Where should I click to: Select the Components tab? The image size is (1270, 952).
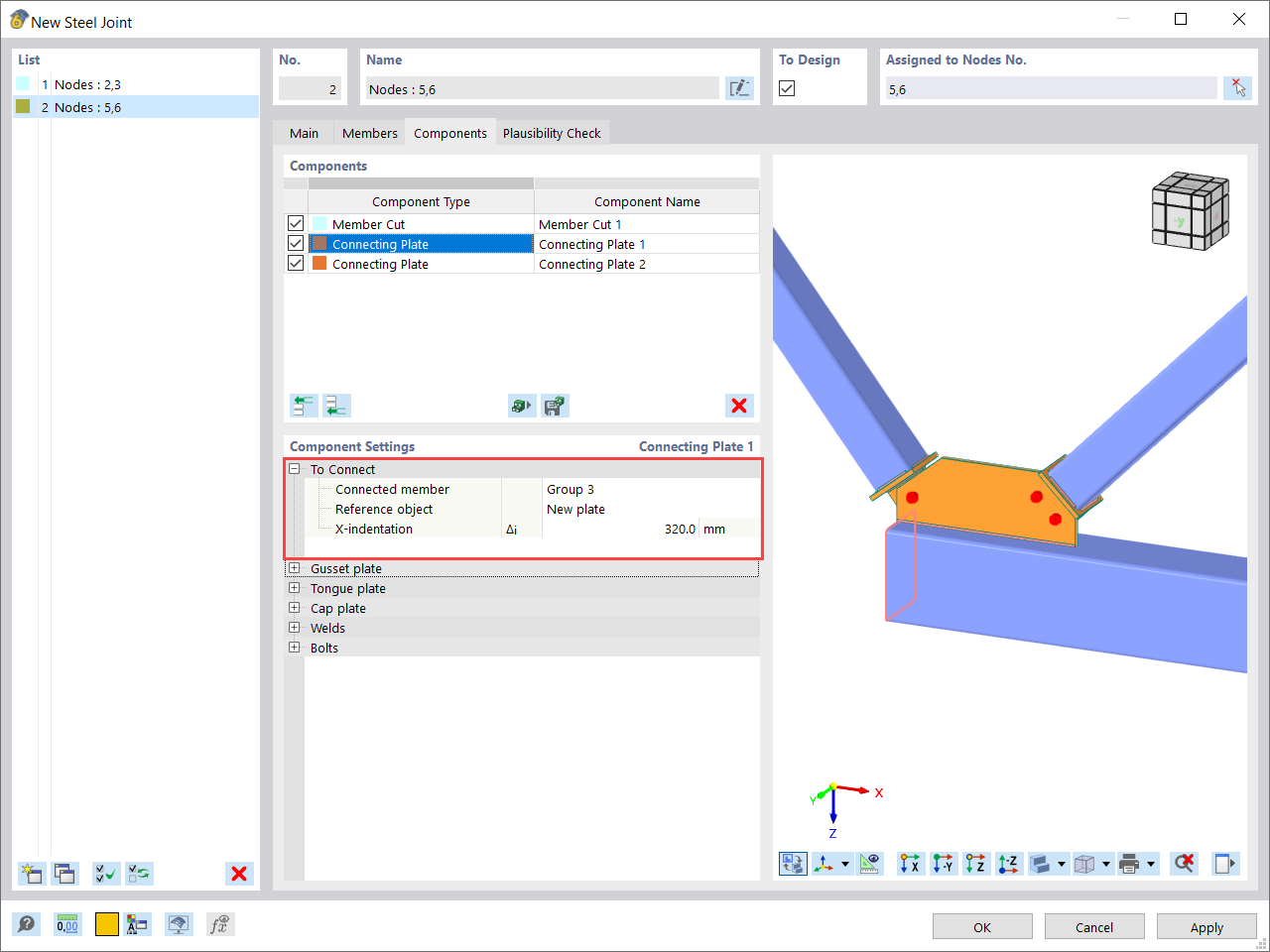pos(450,133)
